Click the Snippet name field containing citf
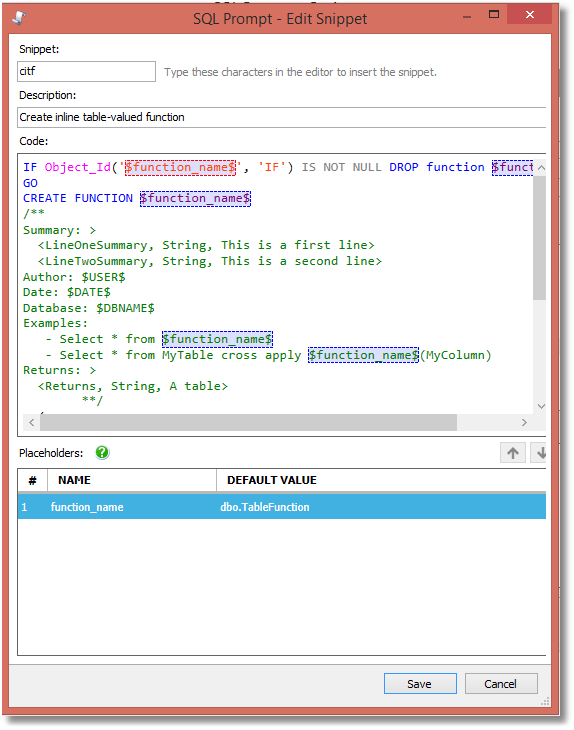 coord(87,71)
